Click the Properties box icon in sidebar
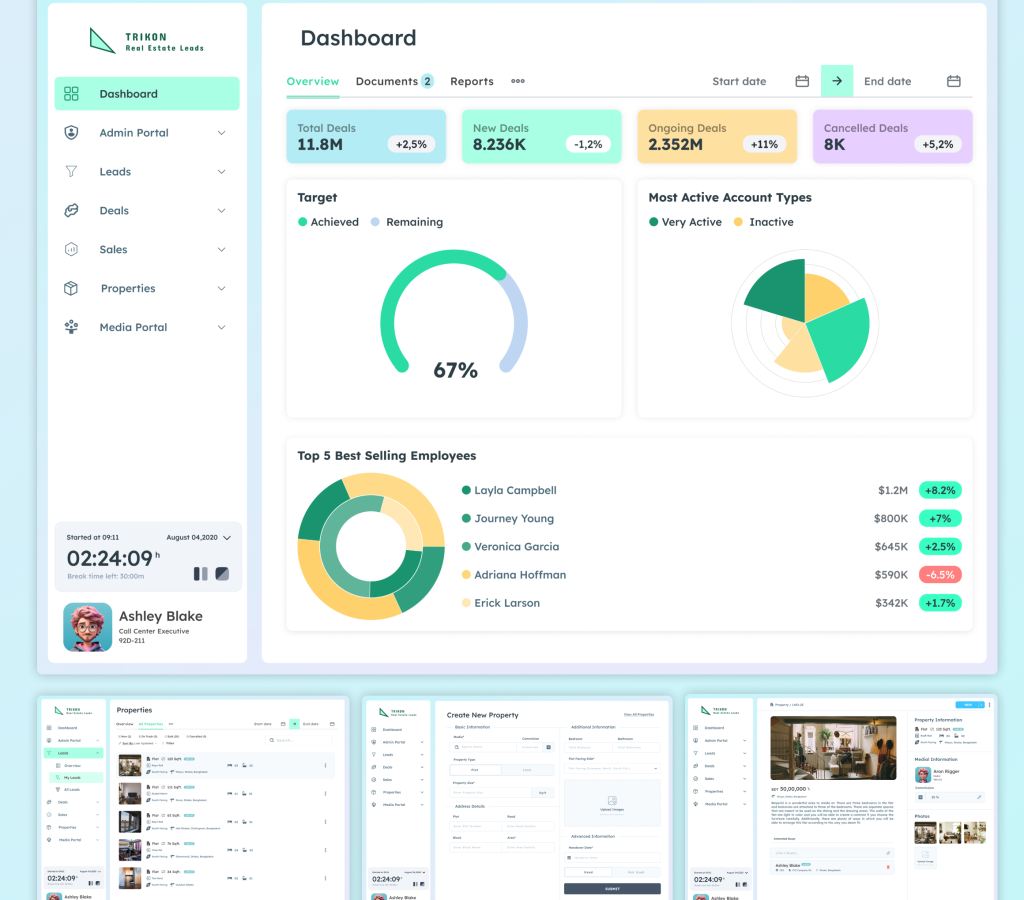Screen dimensions: 1024x900 [72, 288]
